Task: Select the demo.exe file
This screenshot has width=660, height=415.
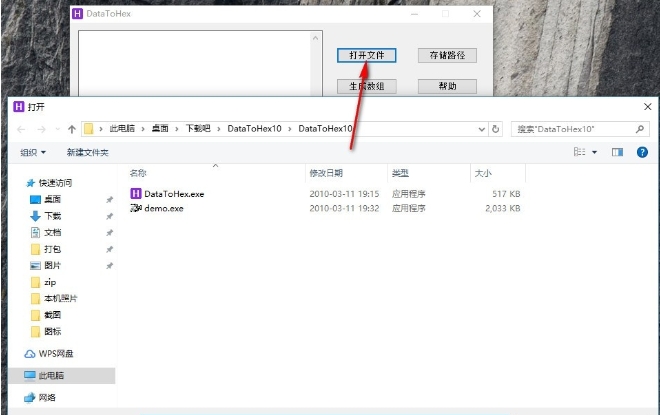Action: [164, 208]
